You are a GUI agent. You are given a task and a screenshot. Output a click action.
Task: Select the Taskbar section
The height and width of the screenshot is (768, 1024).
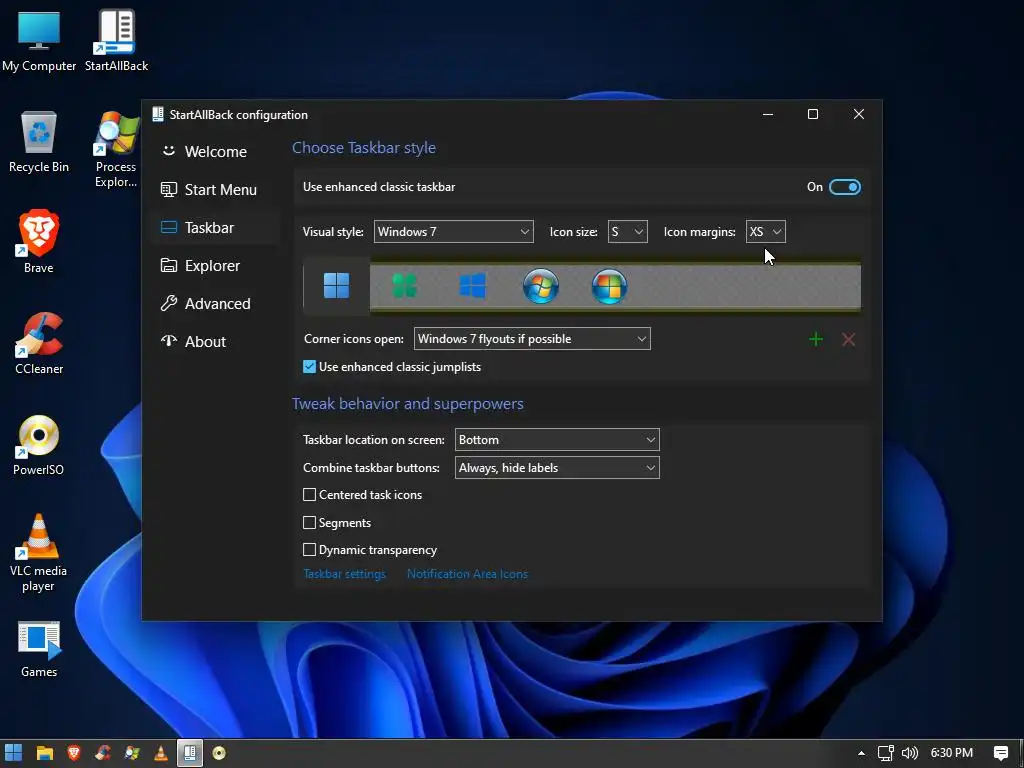(215, 227)
